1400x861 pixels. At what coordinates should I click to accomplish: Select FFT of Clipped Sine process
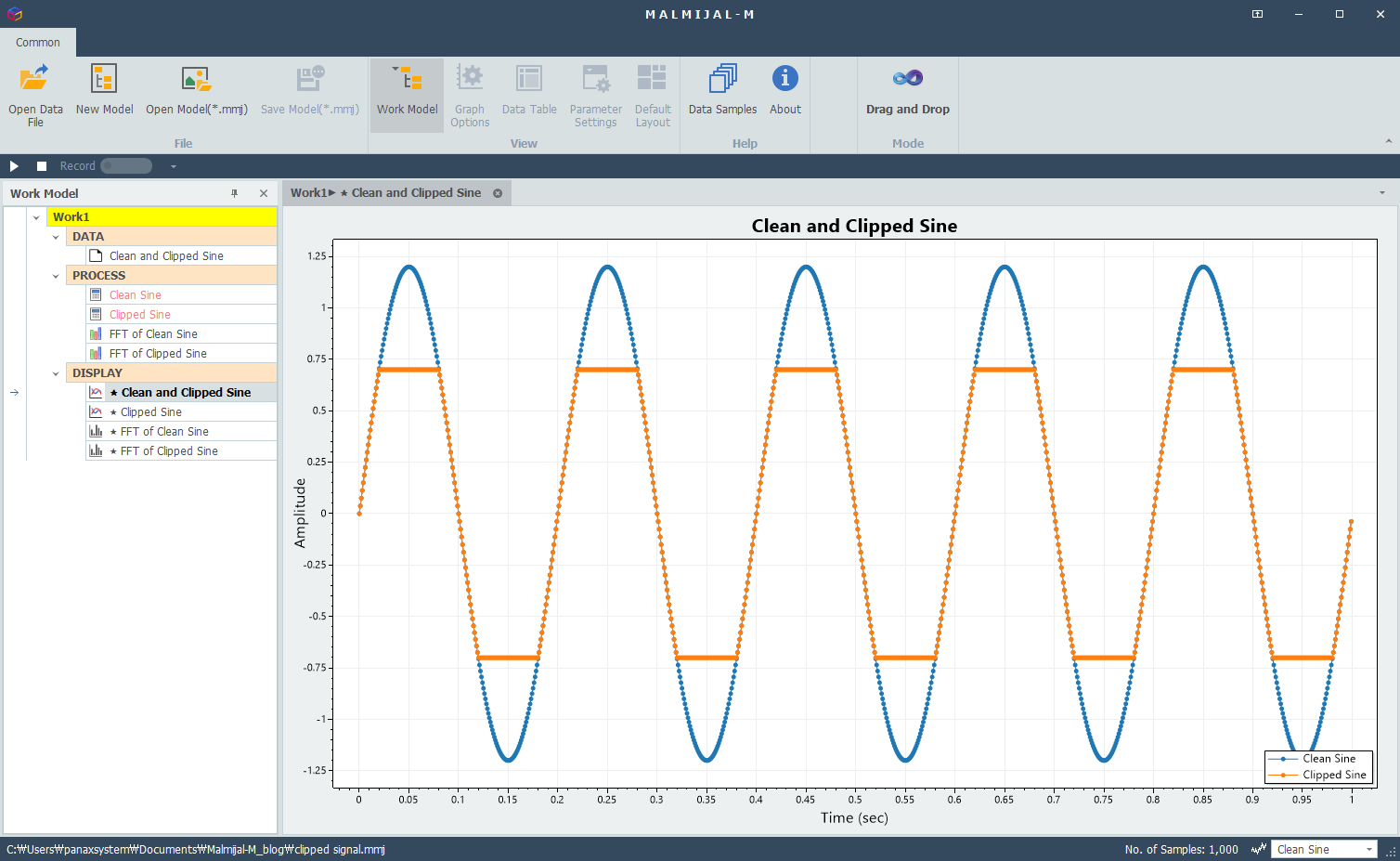tap(181, 353)
